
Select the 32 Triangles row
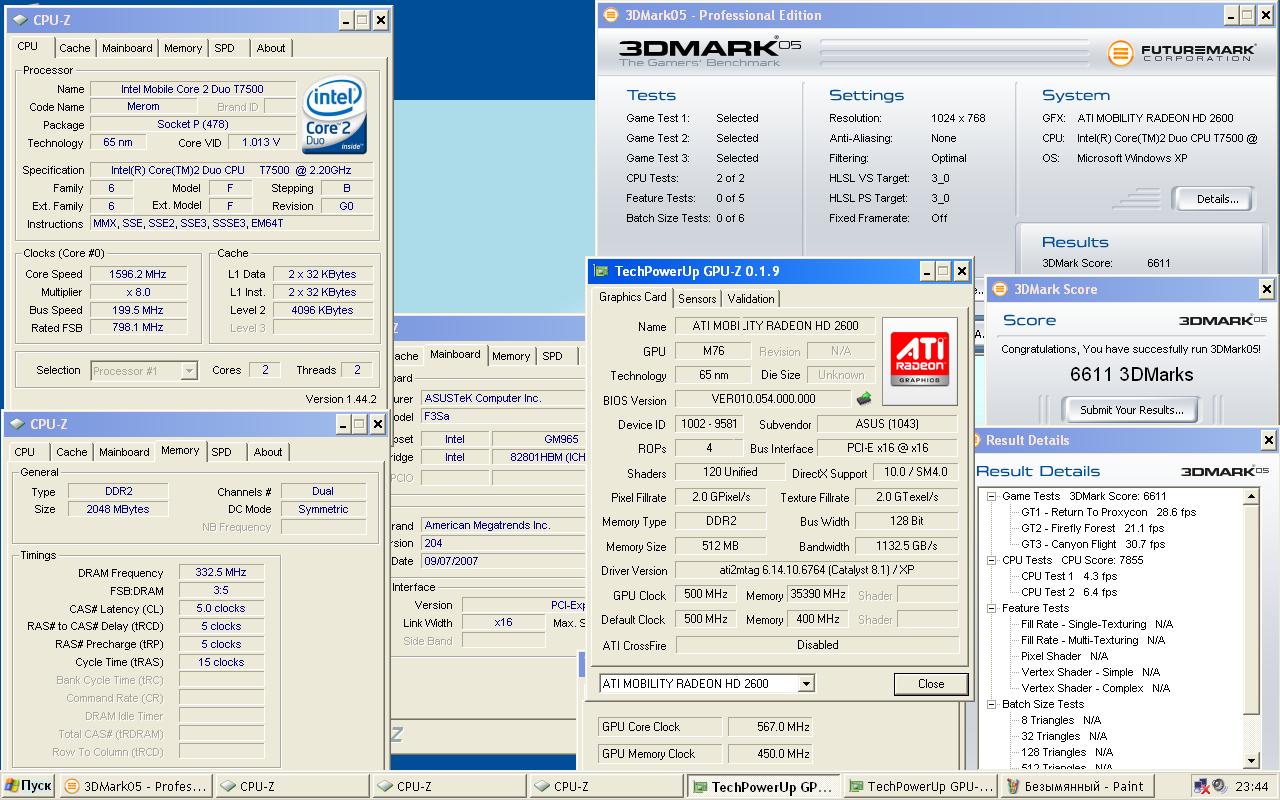(x=1062, y=736)
